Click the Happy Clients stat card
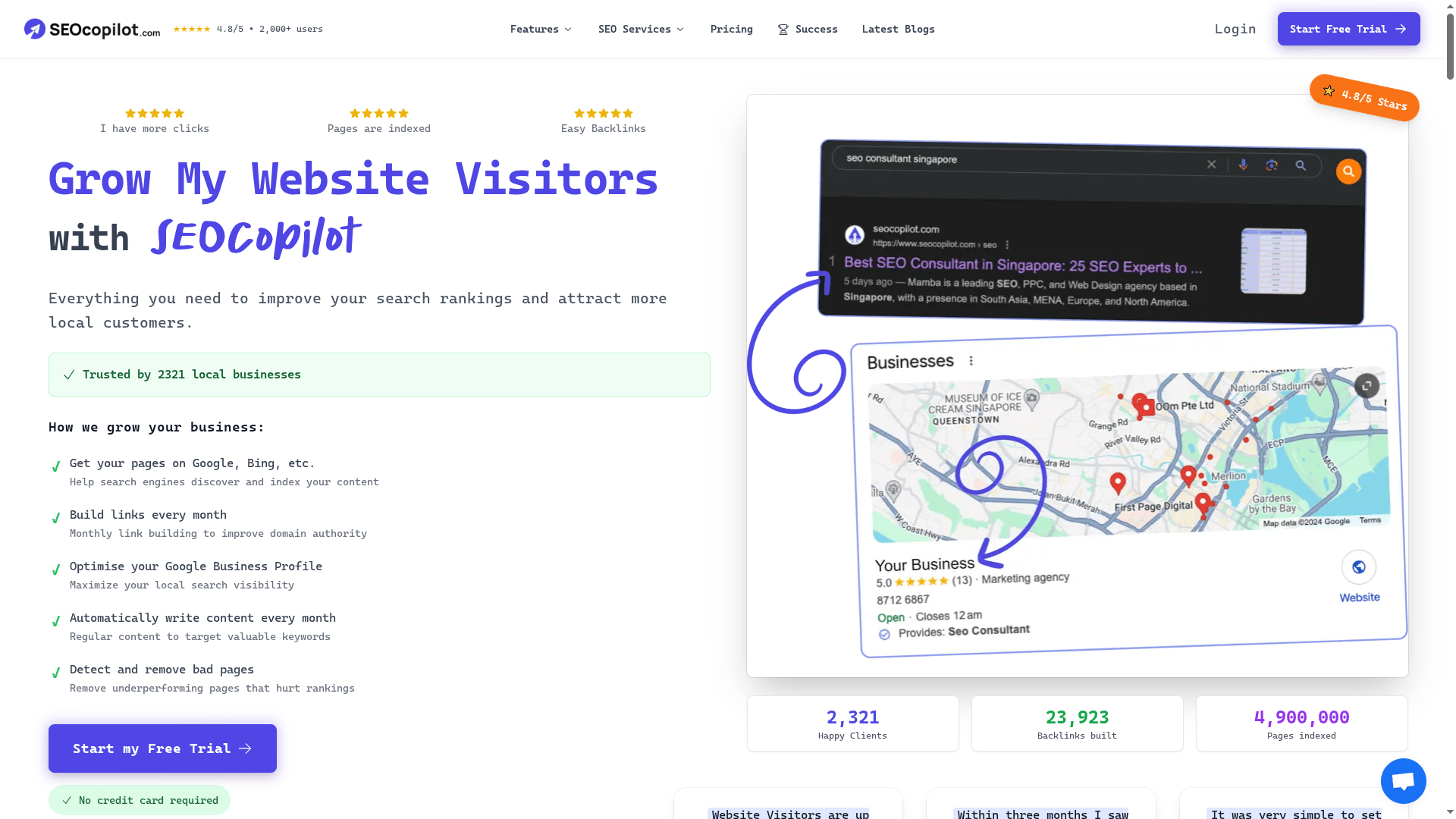The width and height of the screenshot is (1456, 819). pyautogui.click(x=852, y=723)
